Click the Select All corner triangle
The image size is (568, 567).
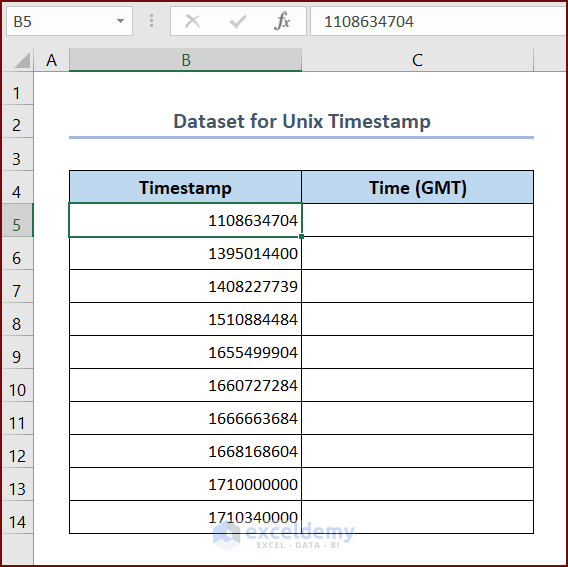tap(22, 60)
